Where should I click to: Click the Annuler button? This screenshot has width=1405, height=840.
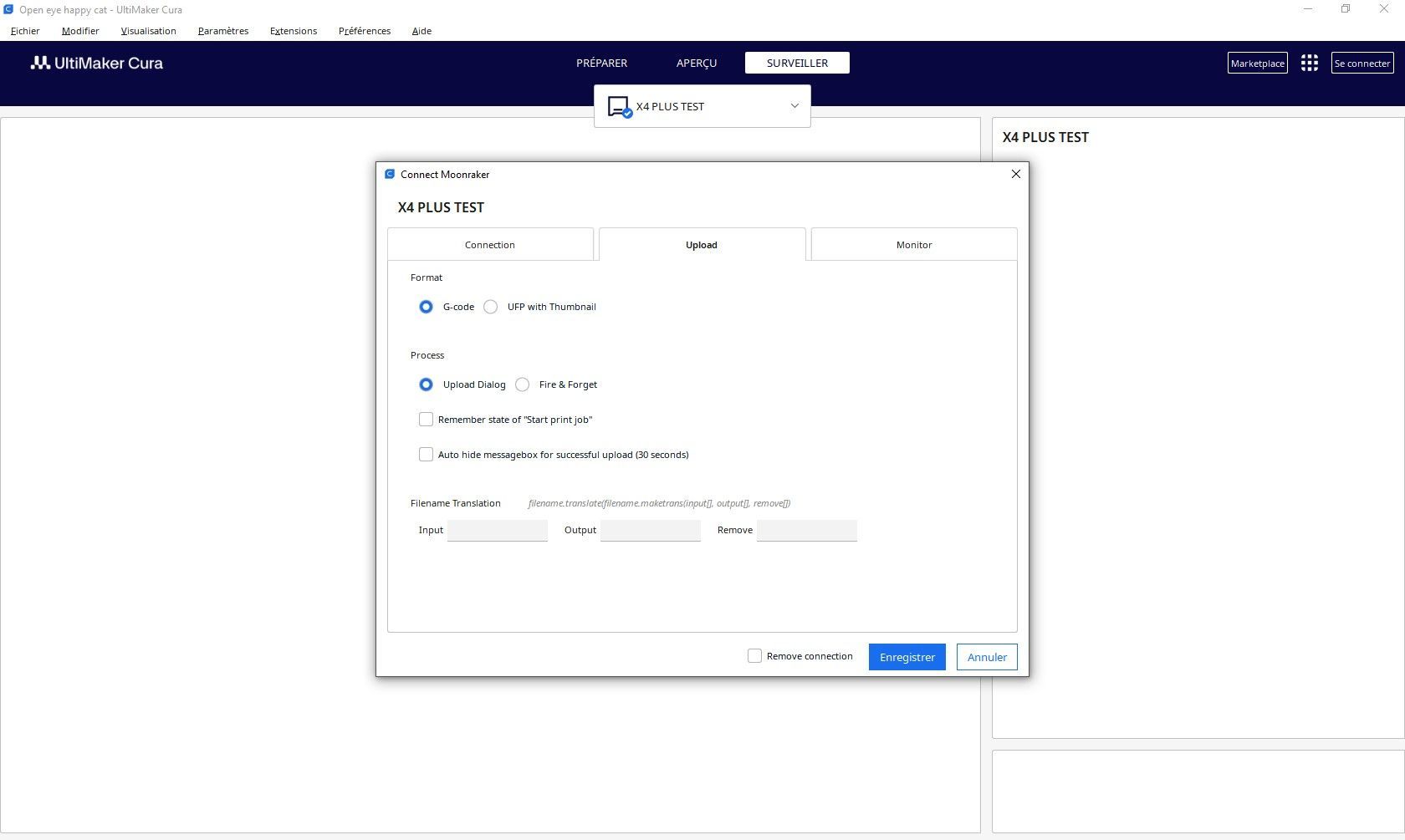click(987, 657)
